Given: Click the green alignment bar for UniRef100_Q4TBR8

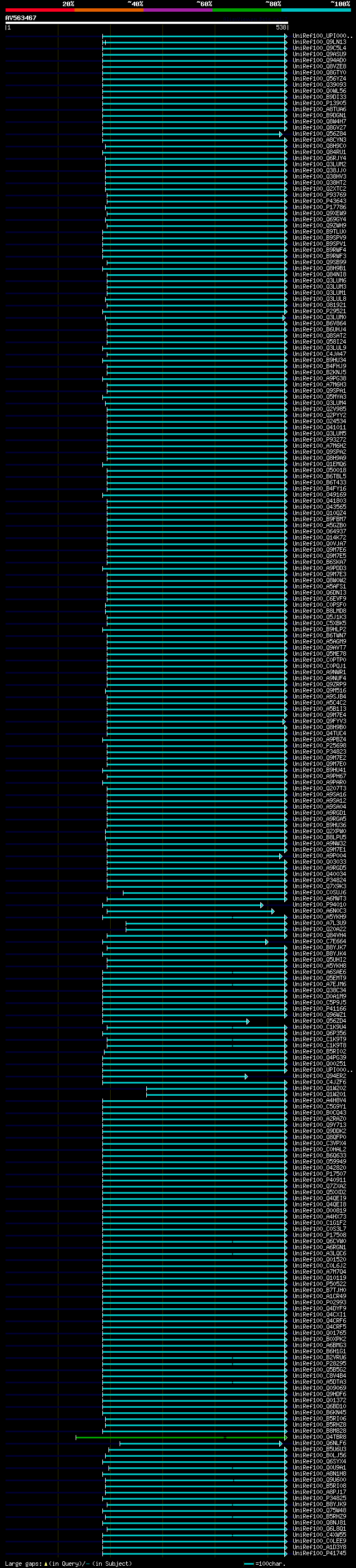Looking at the screenshot, I should [x=181, y=1437].
